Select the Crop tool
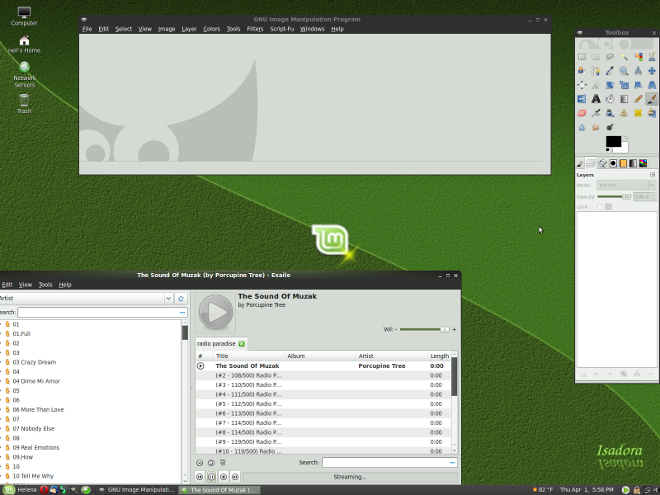This screenshot has width=660, height=495. coord(596,85)
